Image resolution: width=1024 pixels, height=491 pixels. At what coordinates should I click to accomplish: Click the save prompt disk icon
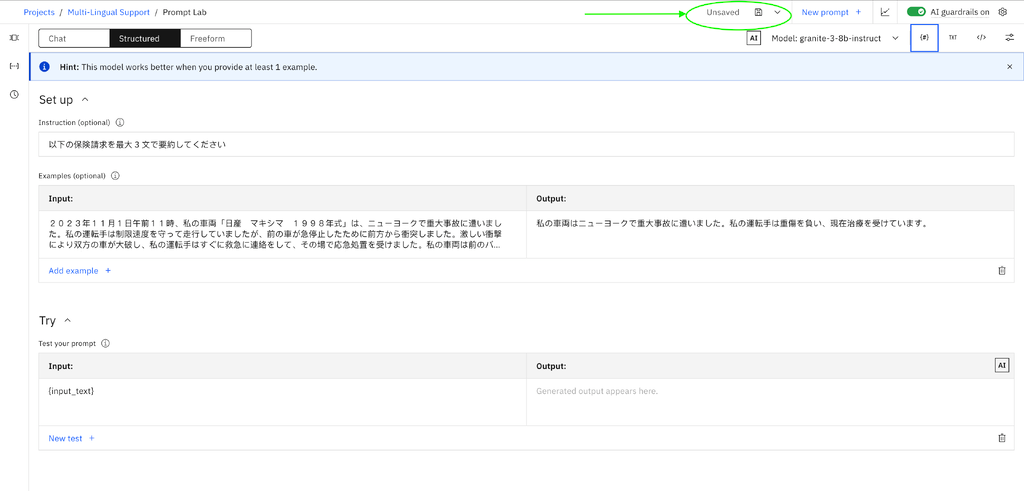click(758, 12)
